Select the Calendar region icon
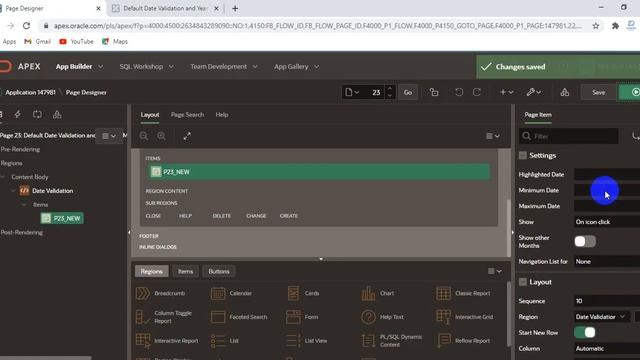The image size is (640, 360). pyautogui.click(x=218, y=293)
